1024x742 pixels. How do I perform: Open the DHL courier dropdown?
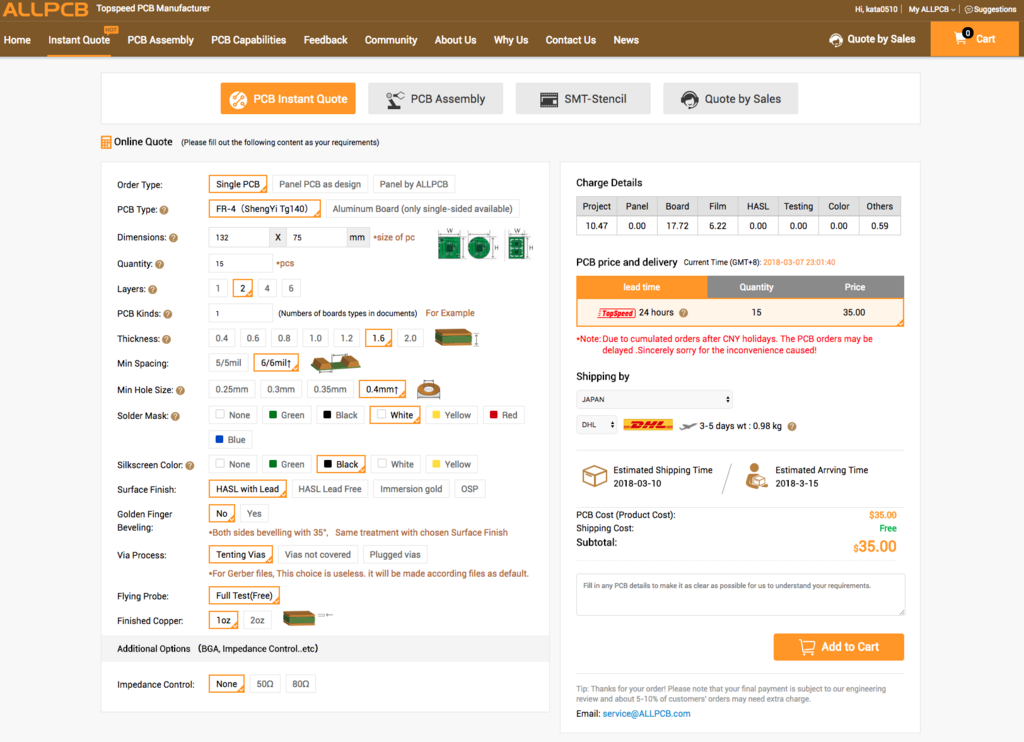click(597, 425)
